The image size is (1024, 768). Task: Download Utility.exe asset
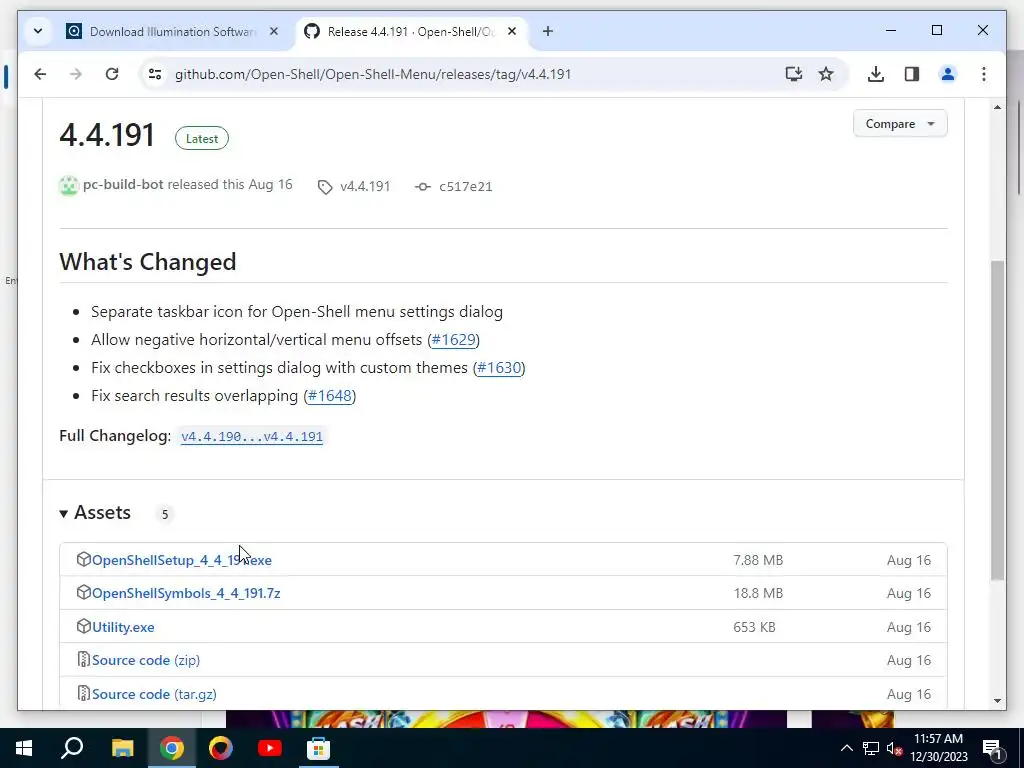123,628
